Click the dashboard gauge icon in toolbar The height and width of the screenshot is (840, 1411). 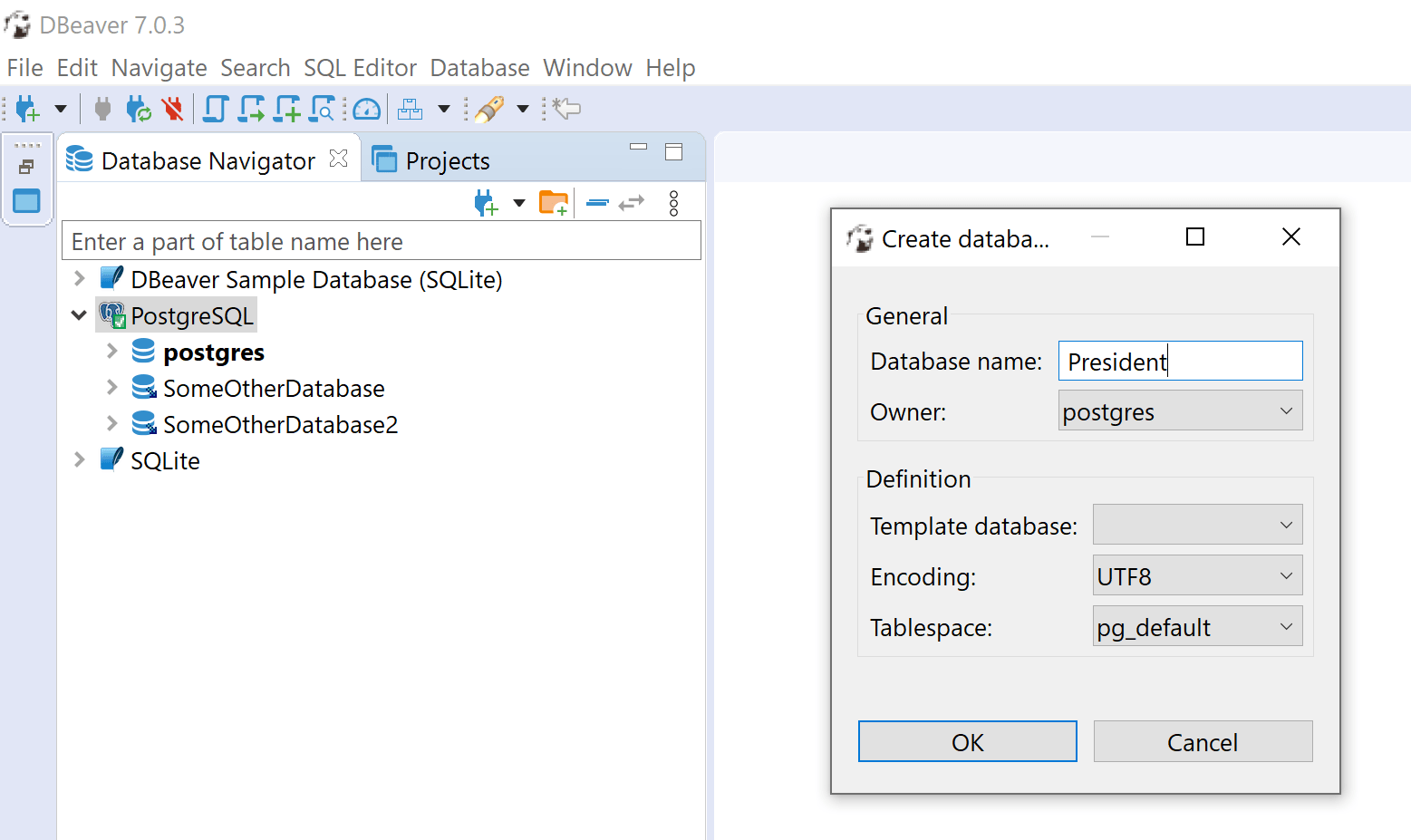coord(366,110)
